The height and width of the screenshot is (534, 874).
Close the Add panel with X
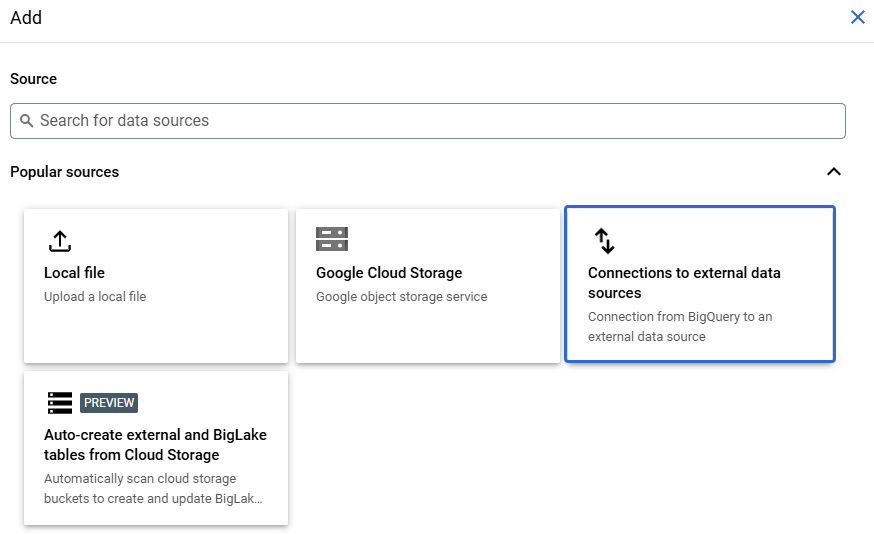[x=857, y=17]
